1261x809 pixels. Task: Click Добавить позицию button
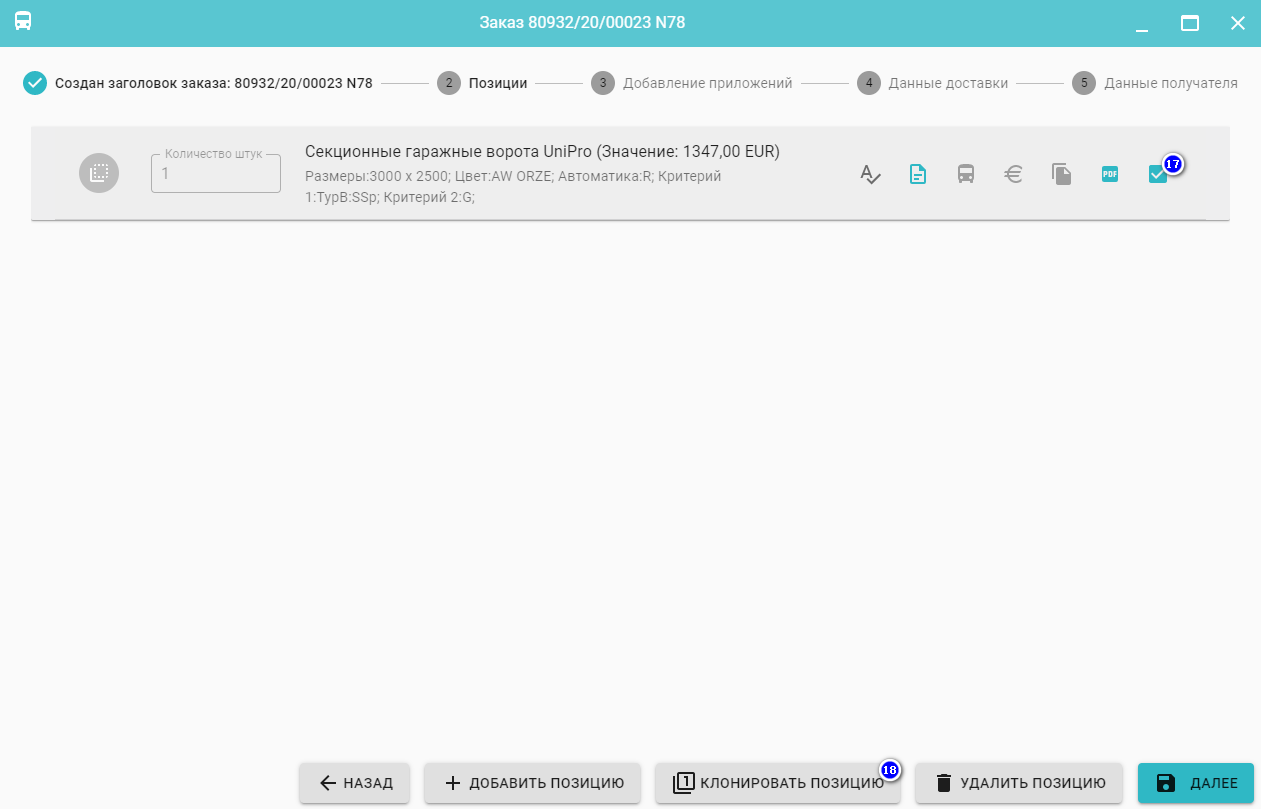(x=532, y=783)
